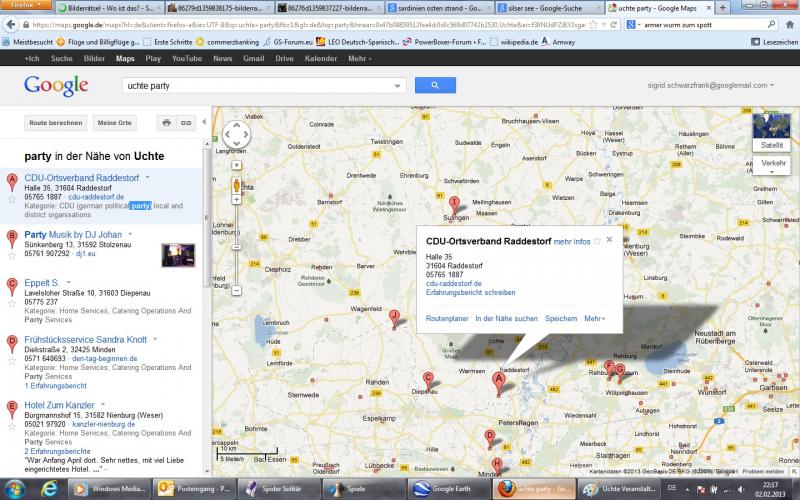Switch to silser see Google-Suche tab
800x500 pixels.
[x=548, y=8]
